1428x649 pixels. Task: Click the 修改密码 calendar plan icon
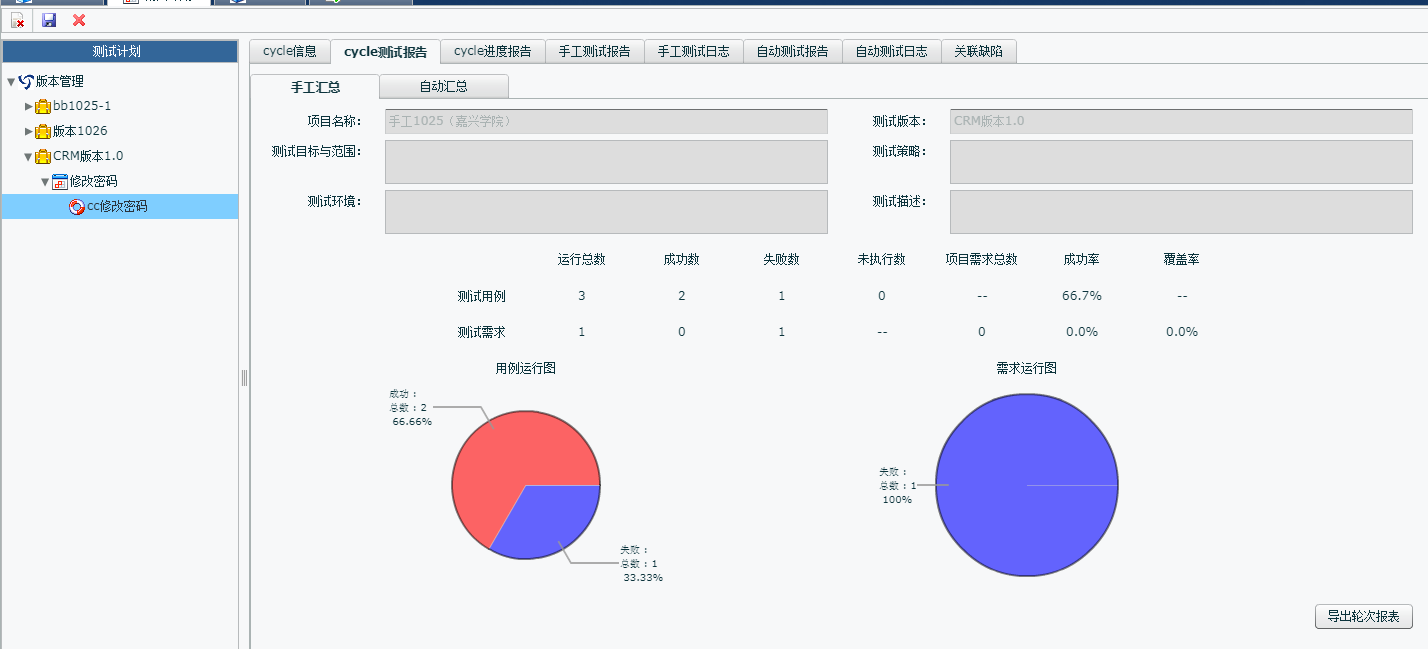(x=60, y=181)
